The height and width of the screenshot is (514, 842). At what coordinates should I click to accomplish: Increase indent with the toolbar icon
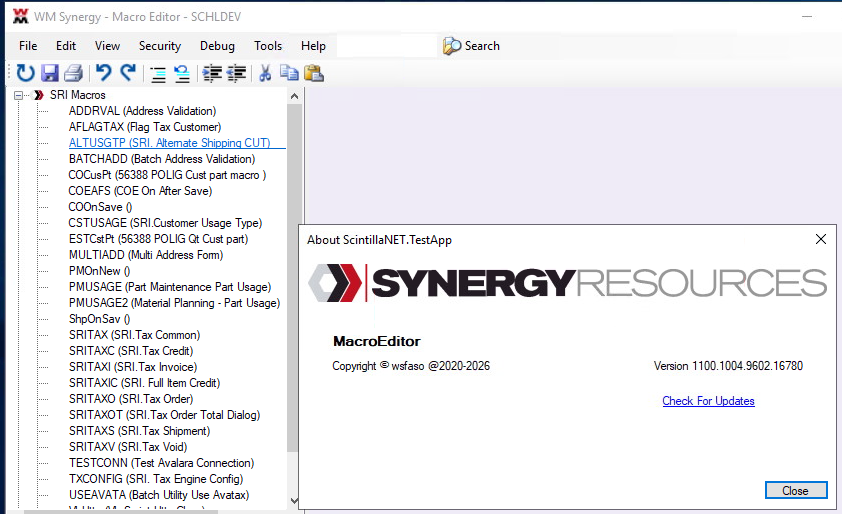coord(212,73)
